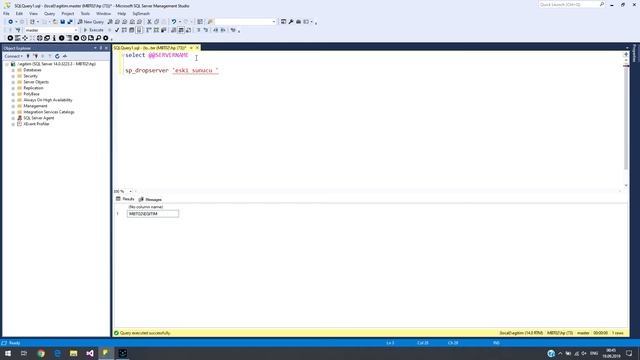Open the available databases dropdown showing master
Screen dimensions: 640x360
tap(51, 30)
